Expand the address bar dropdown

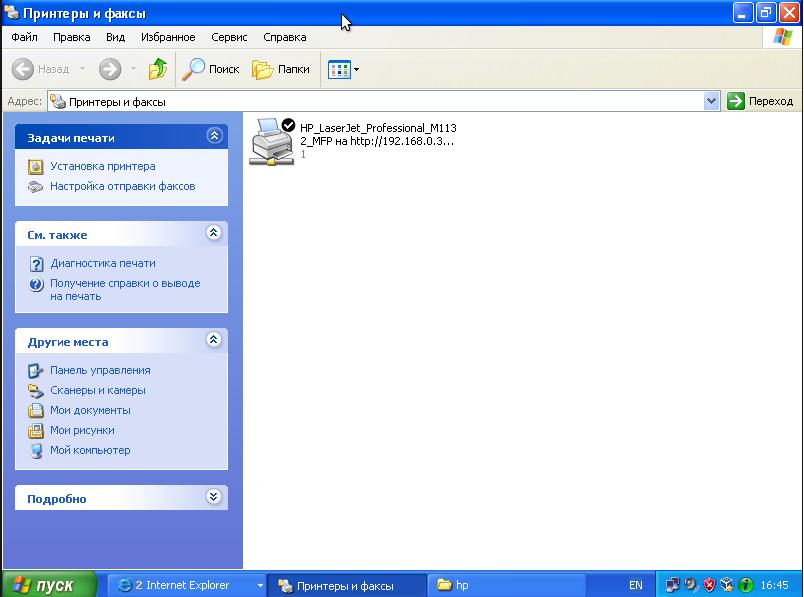(711, 101)
